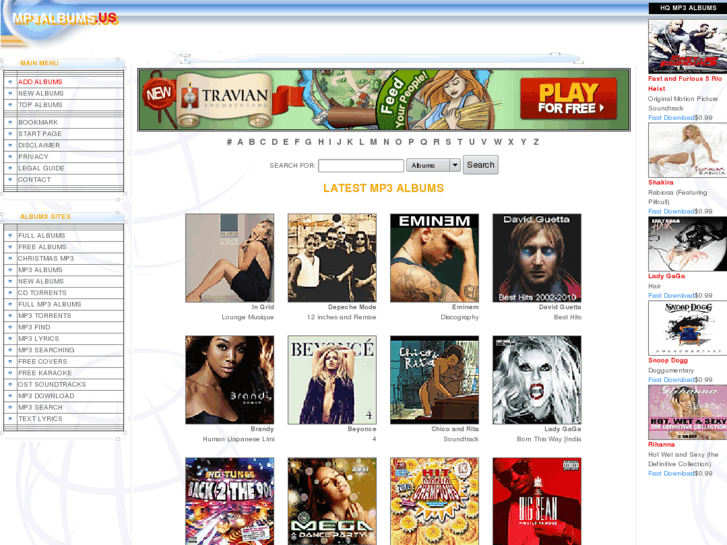Click the Snoop Dogg artist link
Image resolution: width=727 pixels, height=545 pixels.
coord(668,360)
